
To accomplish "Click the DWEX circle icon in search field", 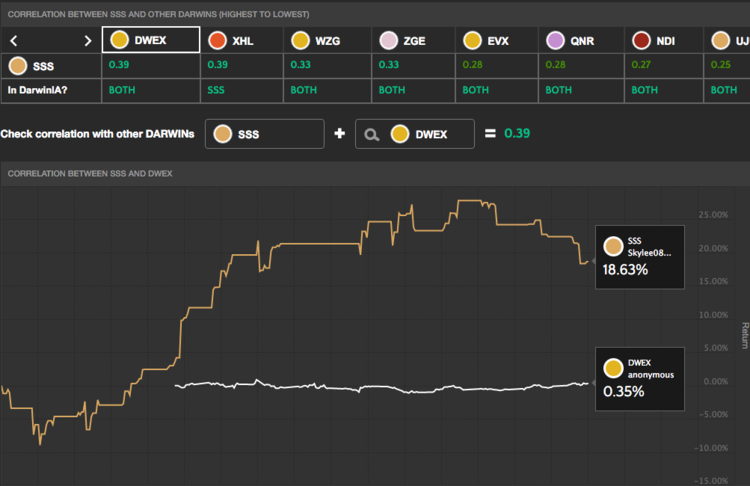I will pyautogui.click(x=400, y=134).
